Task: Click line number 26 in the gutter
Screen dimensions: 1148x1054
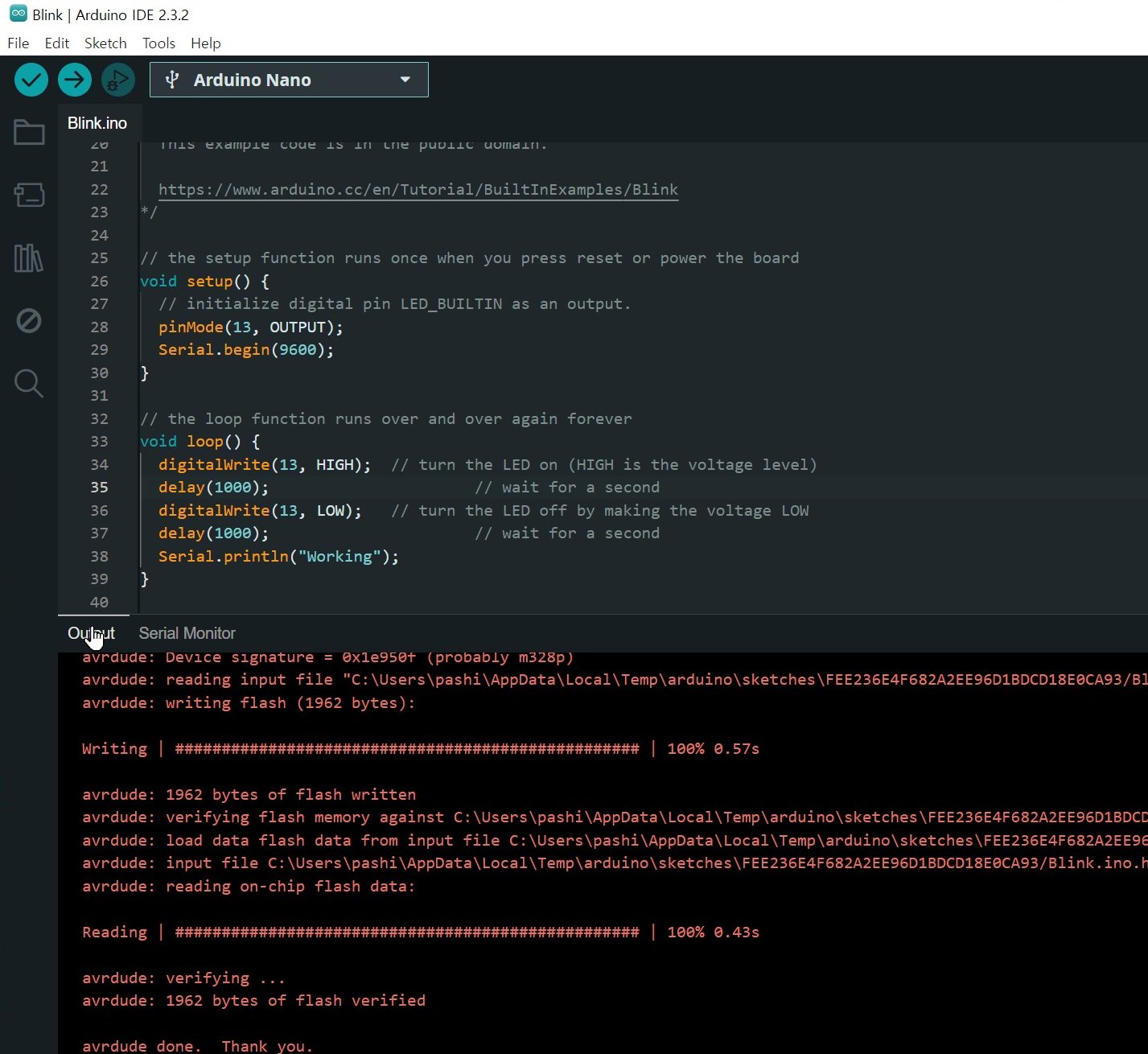Action: [x=99, y=281]
